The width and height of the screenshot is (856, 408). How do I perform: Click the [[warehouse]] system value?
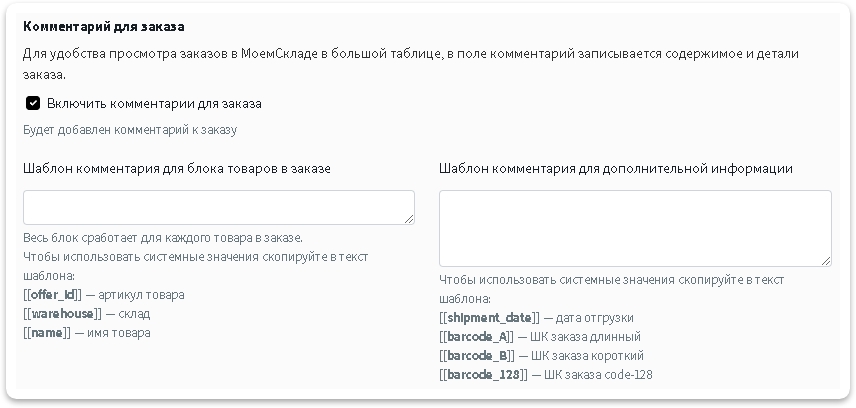click(60, 314)
